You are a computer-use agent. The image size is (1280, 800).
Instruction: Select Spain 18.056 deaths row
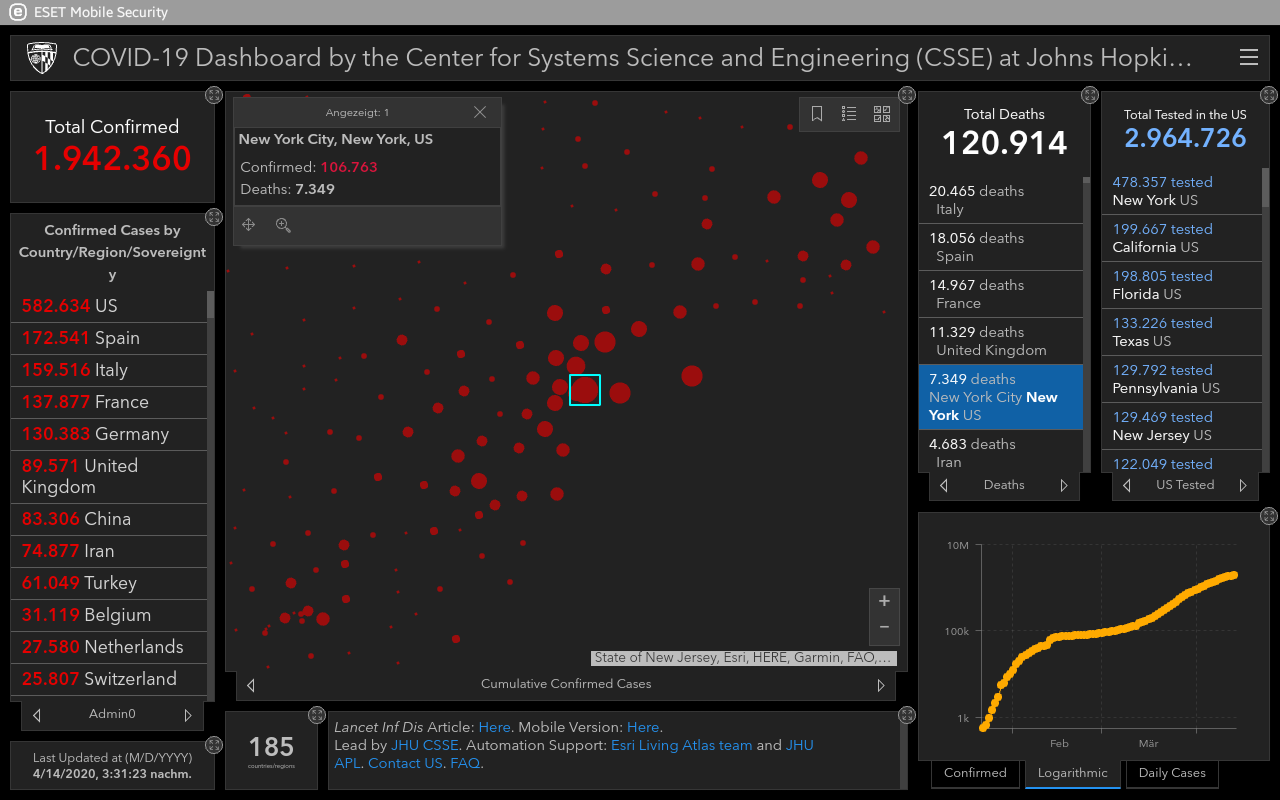[1001, 247]
